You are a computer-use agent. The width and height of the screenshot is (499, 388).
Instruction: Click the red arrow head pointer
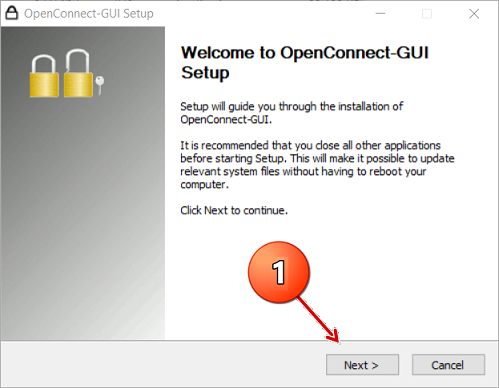point(333,337)
